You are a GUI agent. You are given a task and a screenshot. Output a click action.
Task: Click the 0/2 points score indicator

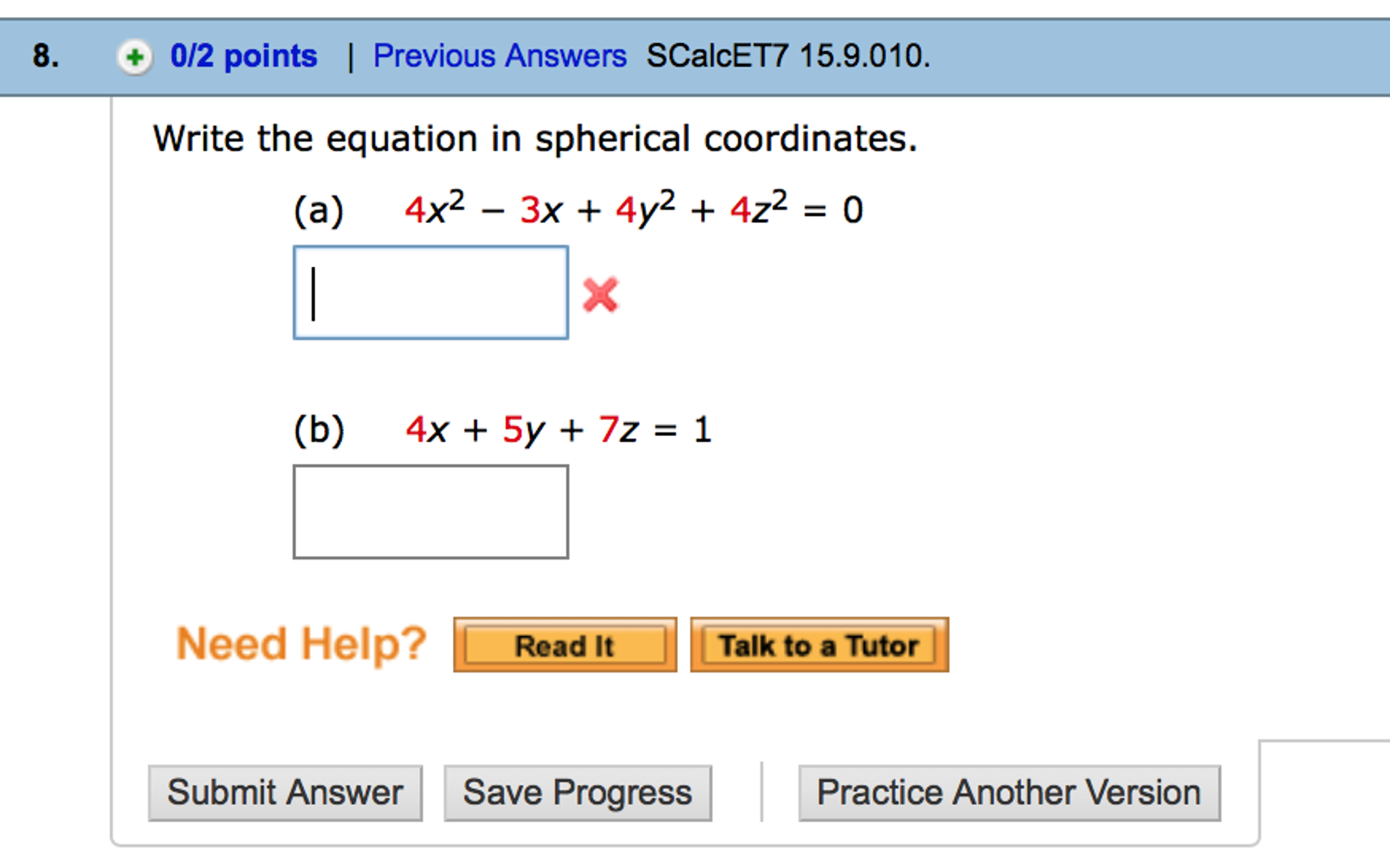point(245,56)
